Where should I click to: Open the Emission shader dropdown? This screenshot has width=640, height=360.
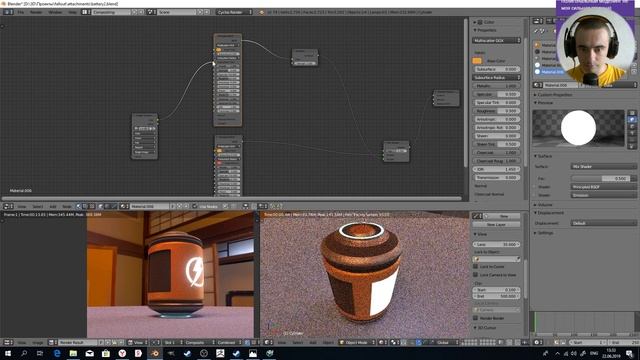pyautogui.click(x=603, y=195)
